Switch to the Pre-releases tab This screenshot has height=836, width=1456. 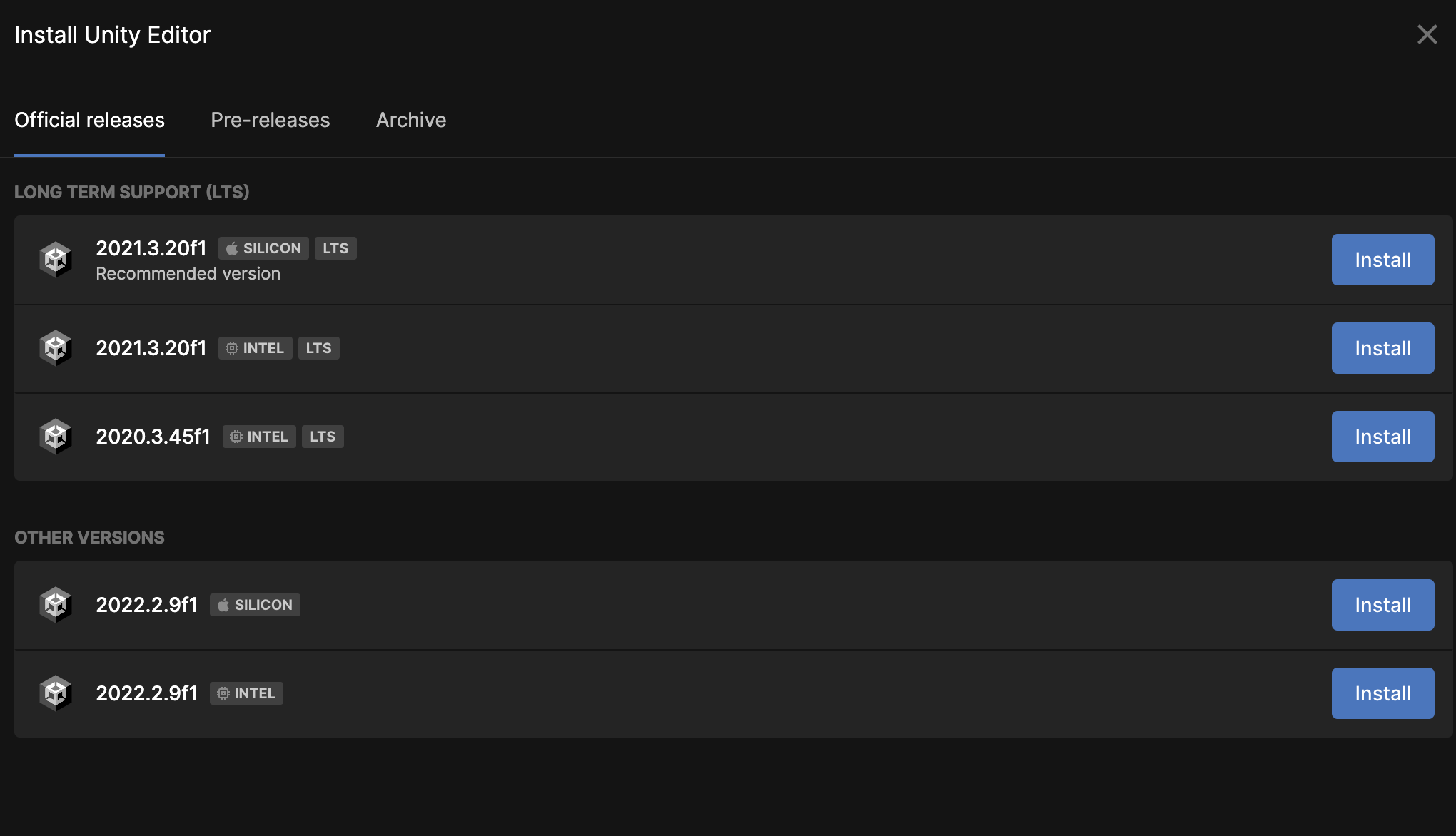271,120
